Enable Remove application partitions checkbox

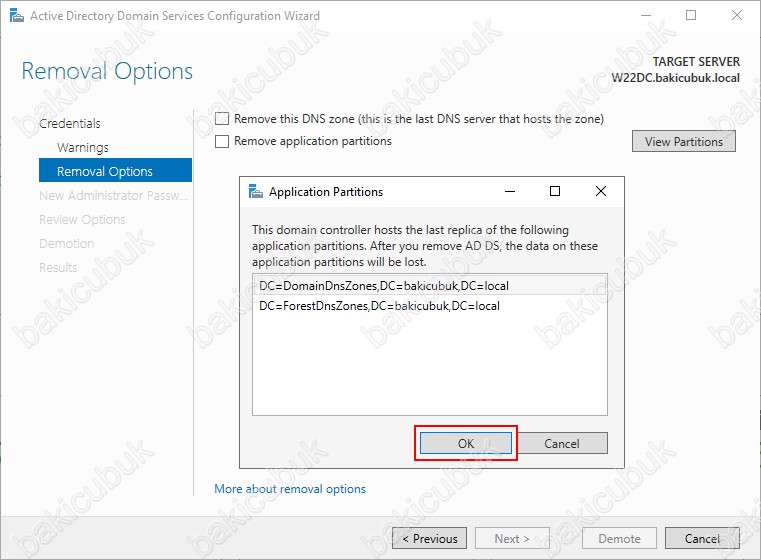[x=222, y=141]
